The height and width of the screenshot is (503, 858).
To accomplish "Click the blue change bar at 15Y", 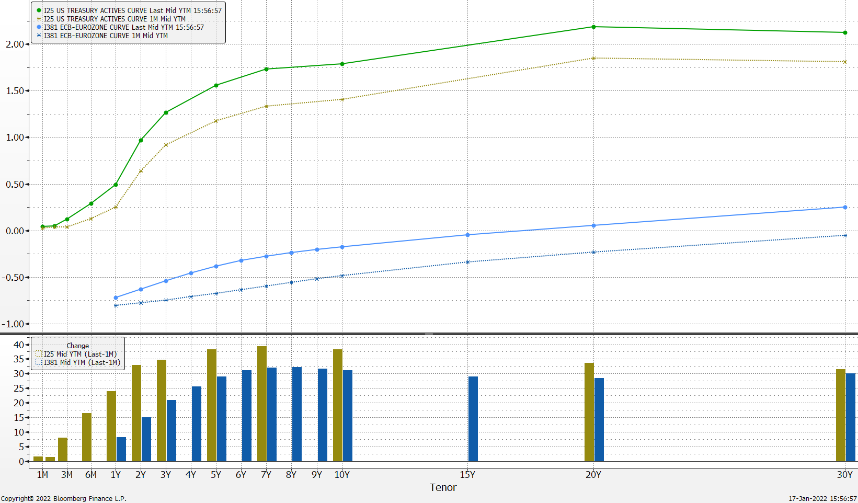I will point(473,419).
